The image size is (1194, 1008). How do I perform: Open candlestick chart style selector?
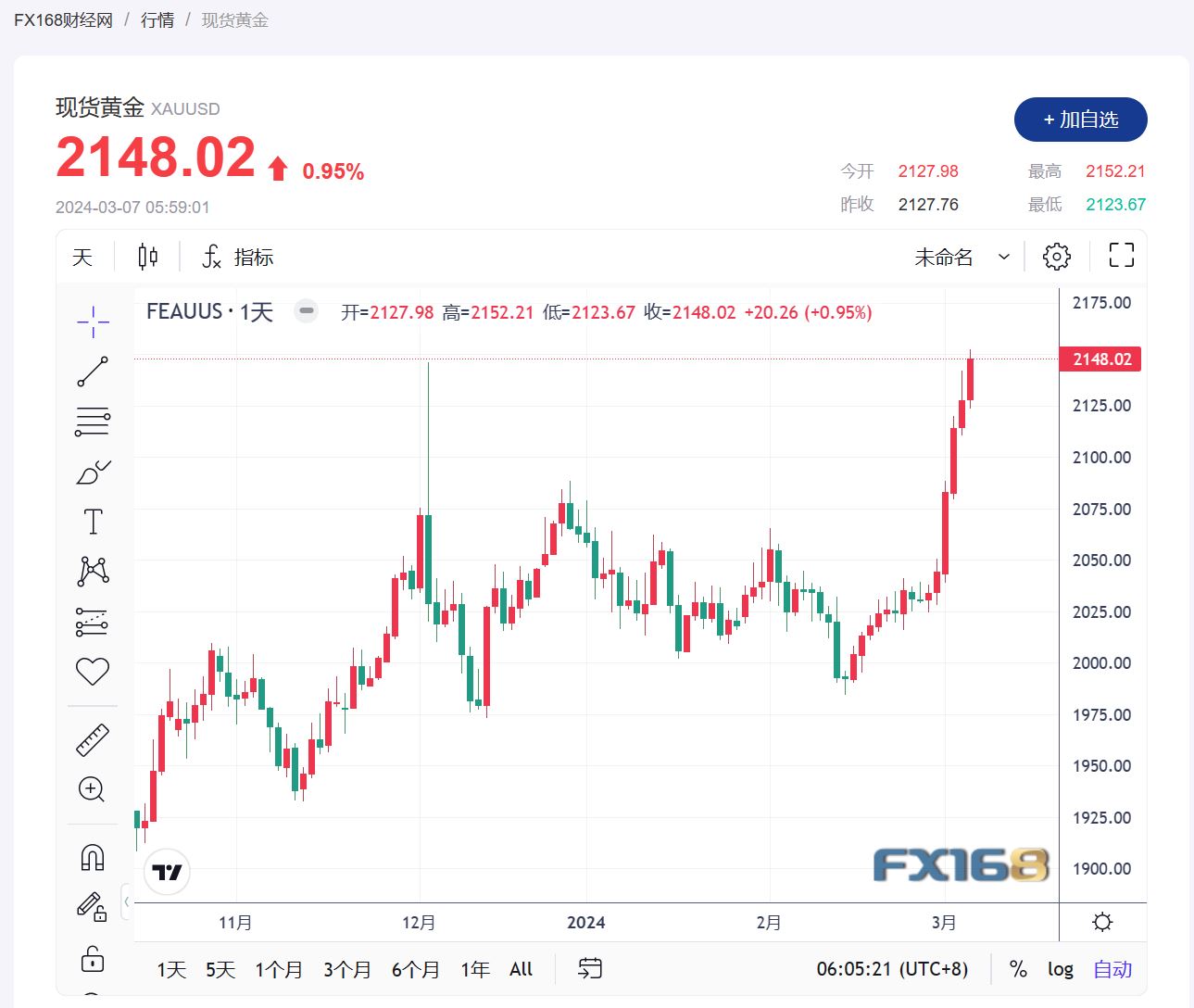(x=147, y=257)
